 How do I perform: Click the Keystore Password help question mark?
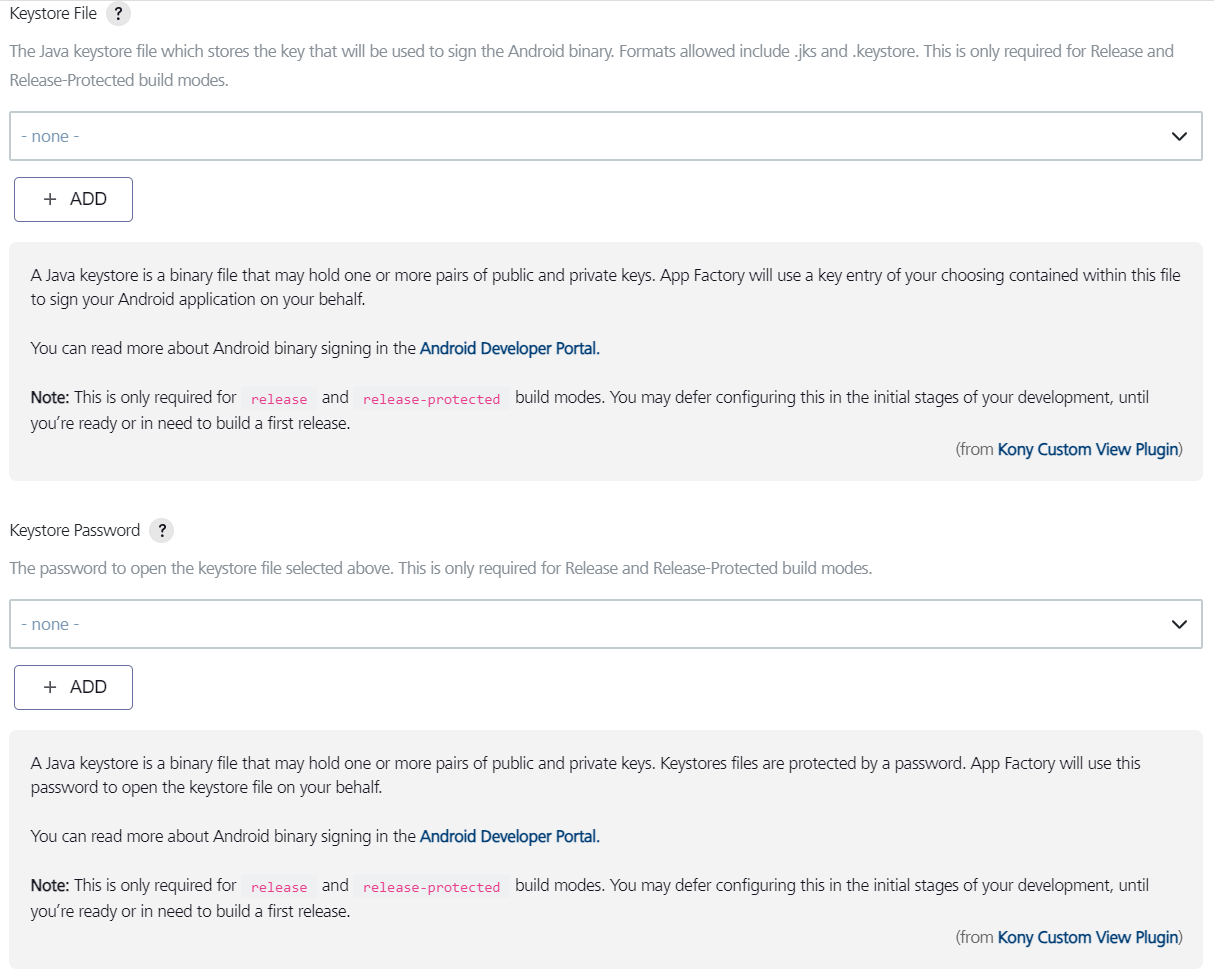click(x=161, y=531)
